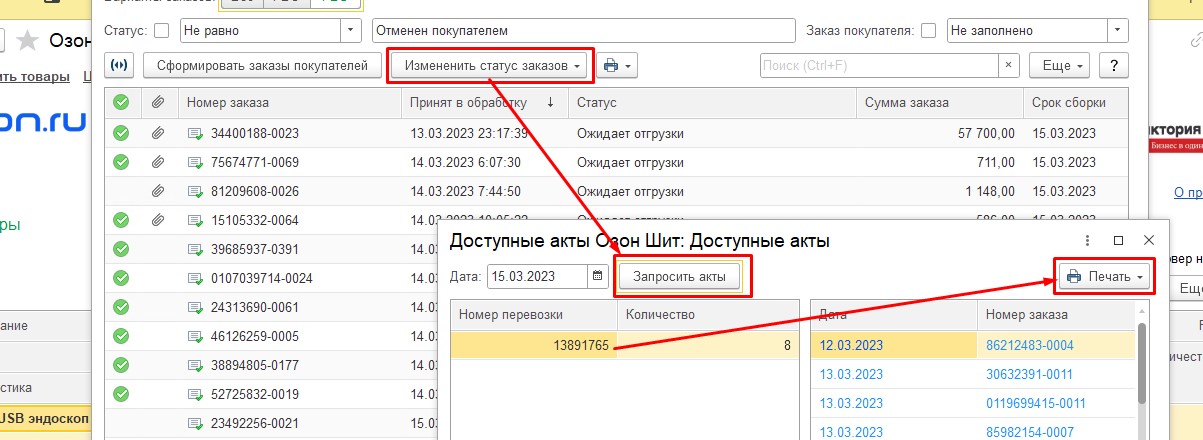
Task: Click document icon of order 39685937-0391
Action: click(x=195, y=249)
